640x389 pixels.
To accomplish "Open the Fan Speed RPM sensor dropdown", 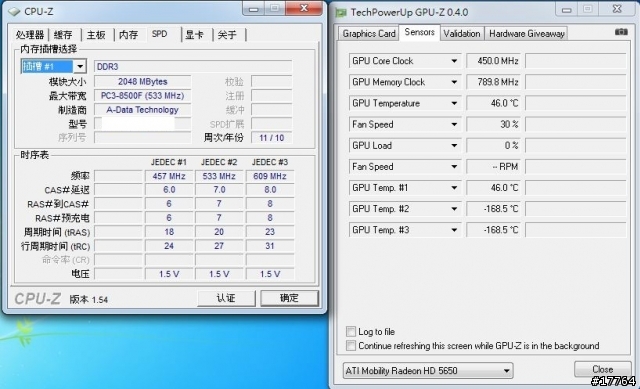I will [454, 167].
